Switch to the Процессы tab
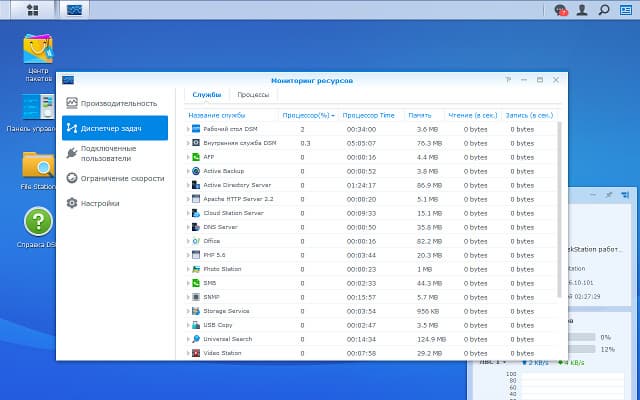Viewport: 640px width, 400px height. (253, 95)
